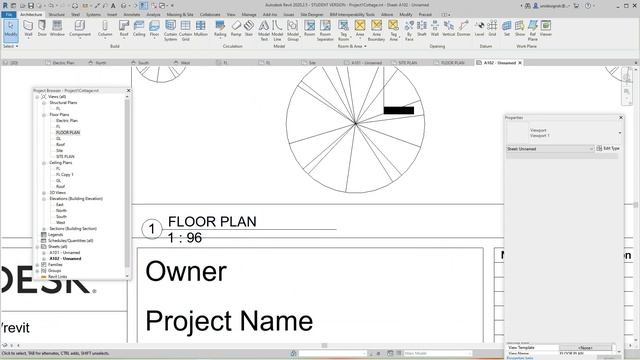640x360 pixels.
Task: Select Electric Plan in Project Browser
Action: click(x=67, y=121)
